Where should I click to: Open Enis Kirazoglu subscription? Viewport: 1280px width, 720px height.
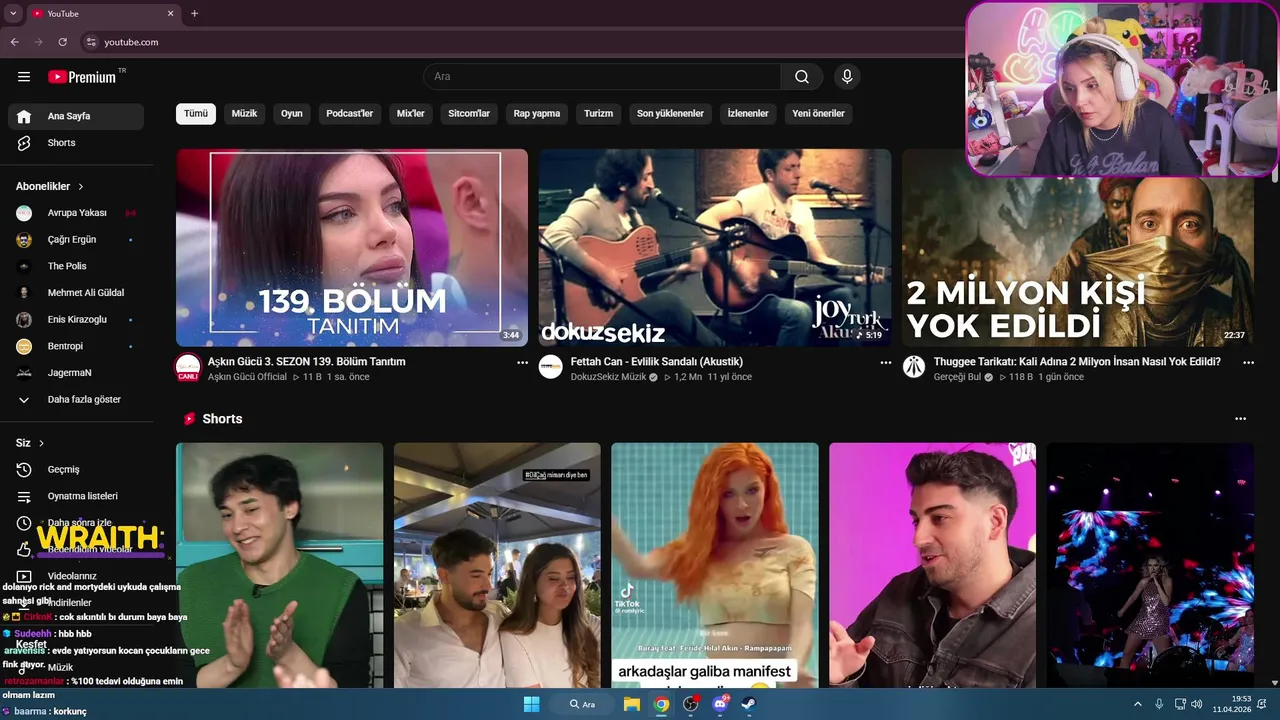[x=76, y=320]
